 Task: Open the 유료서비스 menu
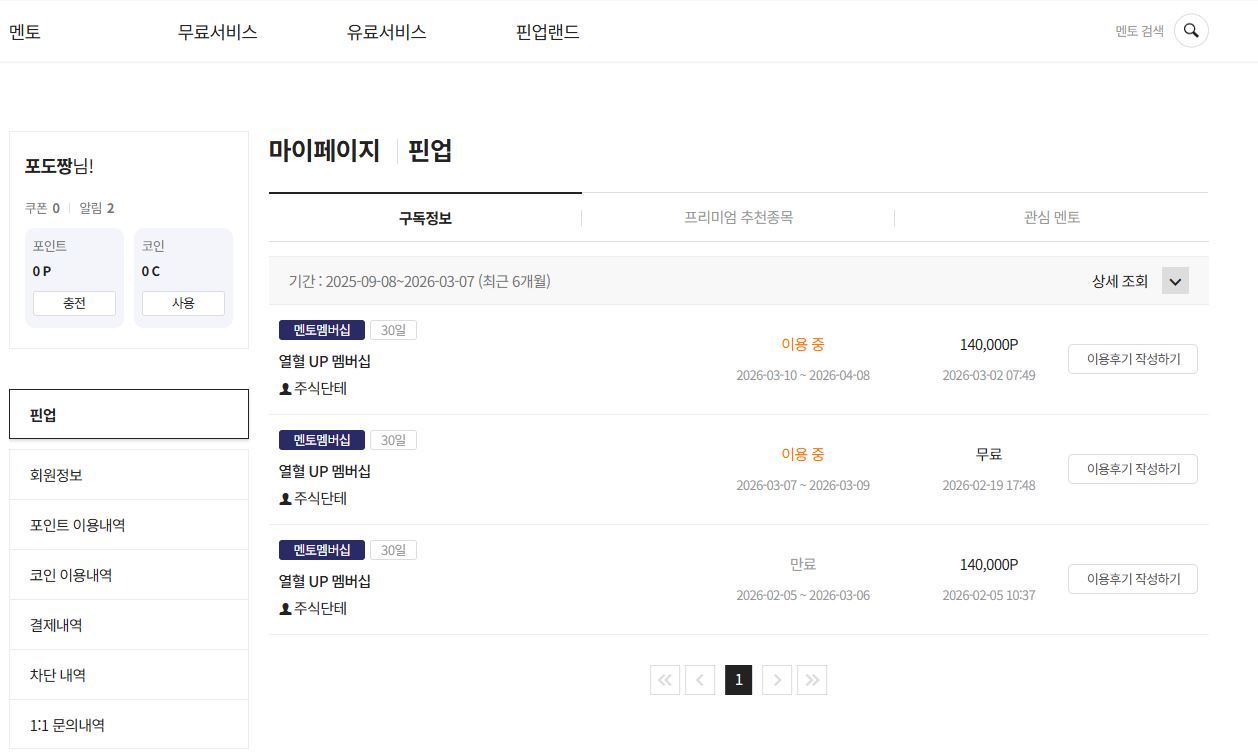386,32
